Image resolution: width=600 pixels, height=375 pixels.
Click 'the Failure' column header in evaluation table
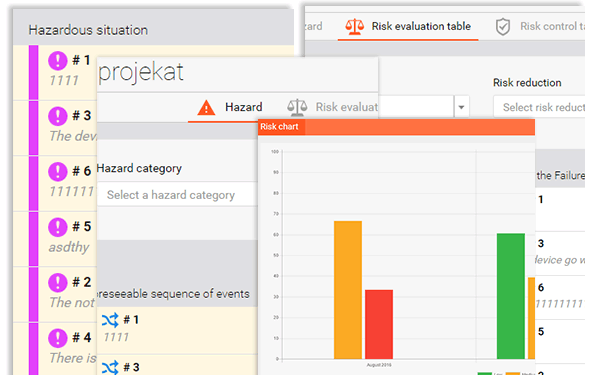click(x=561, y=176)
